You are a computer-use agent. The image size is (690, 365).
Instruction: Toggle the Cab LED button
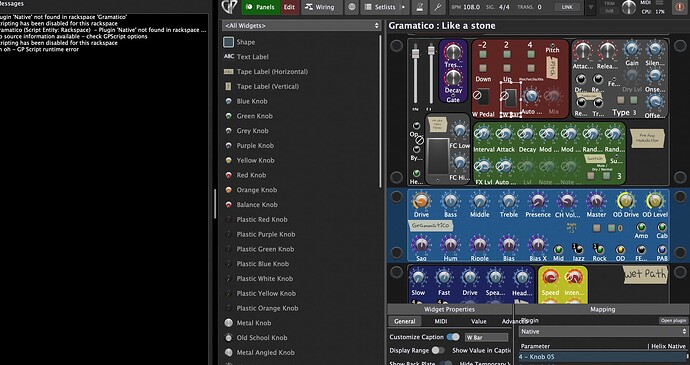click(662, 227)
